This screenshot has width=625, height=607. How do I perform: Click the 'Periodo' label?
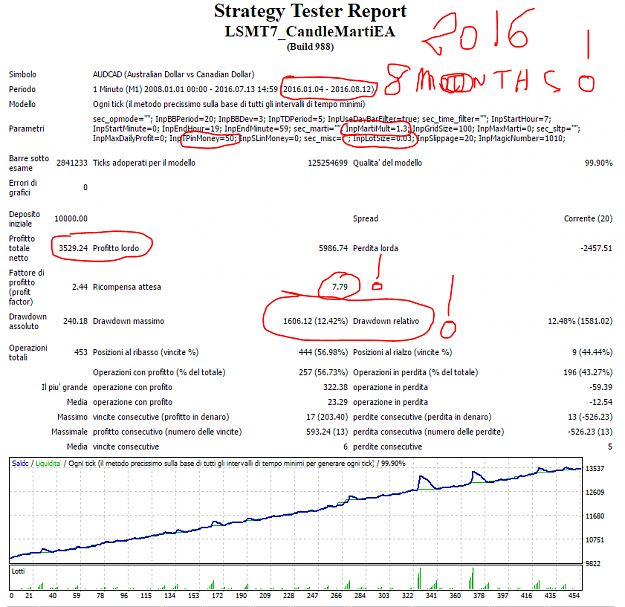[x=22, y=89]
